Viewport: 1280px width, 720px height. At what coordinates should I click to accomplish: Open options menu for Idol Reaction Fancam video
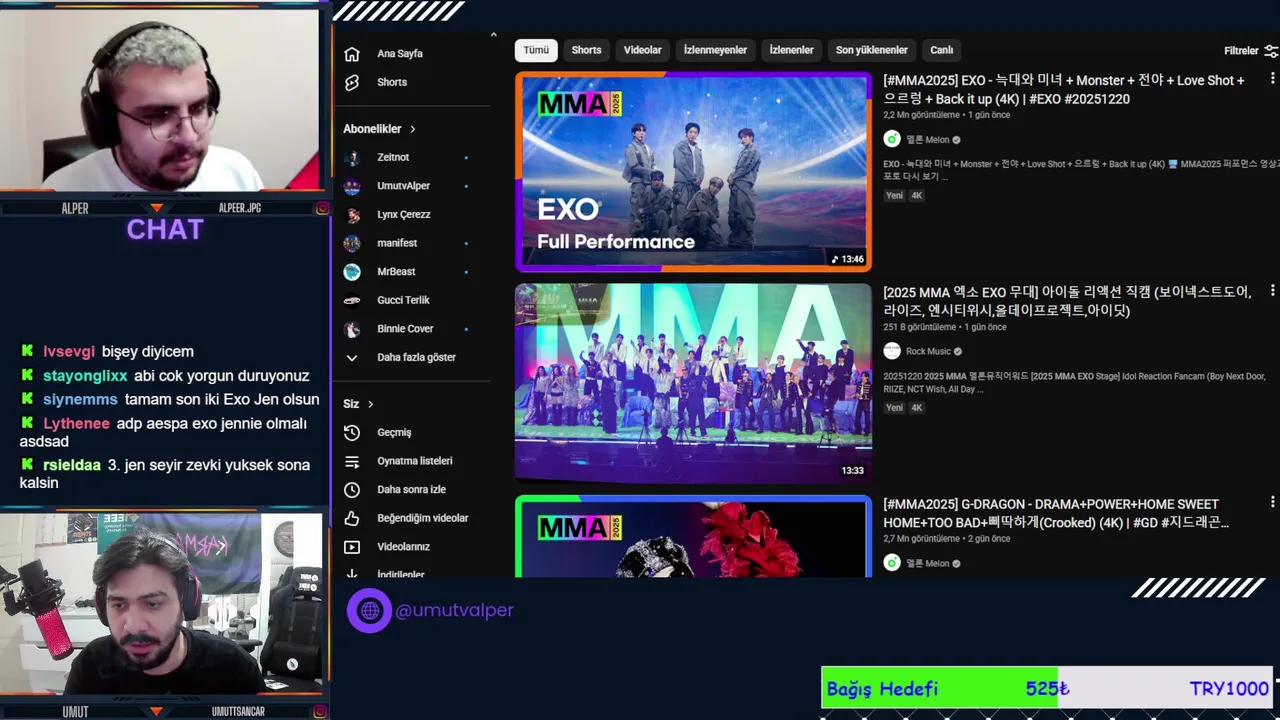1272,290
